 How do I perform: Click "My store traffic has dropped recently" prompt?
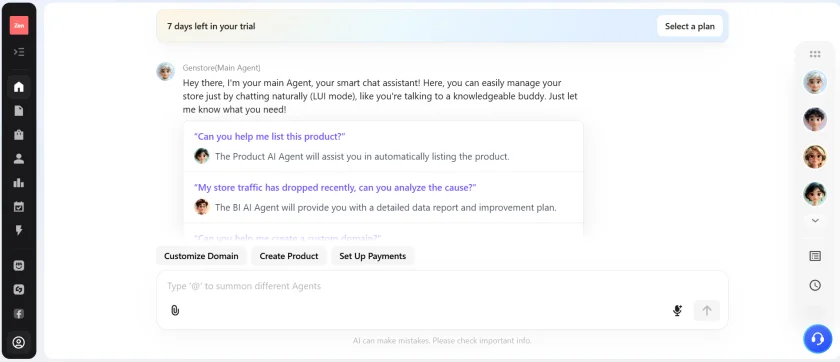335,187
